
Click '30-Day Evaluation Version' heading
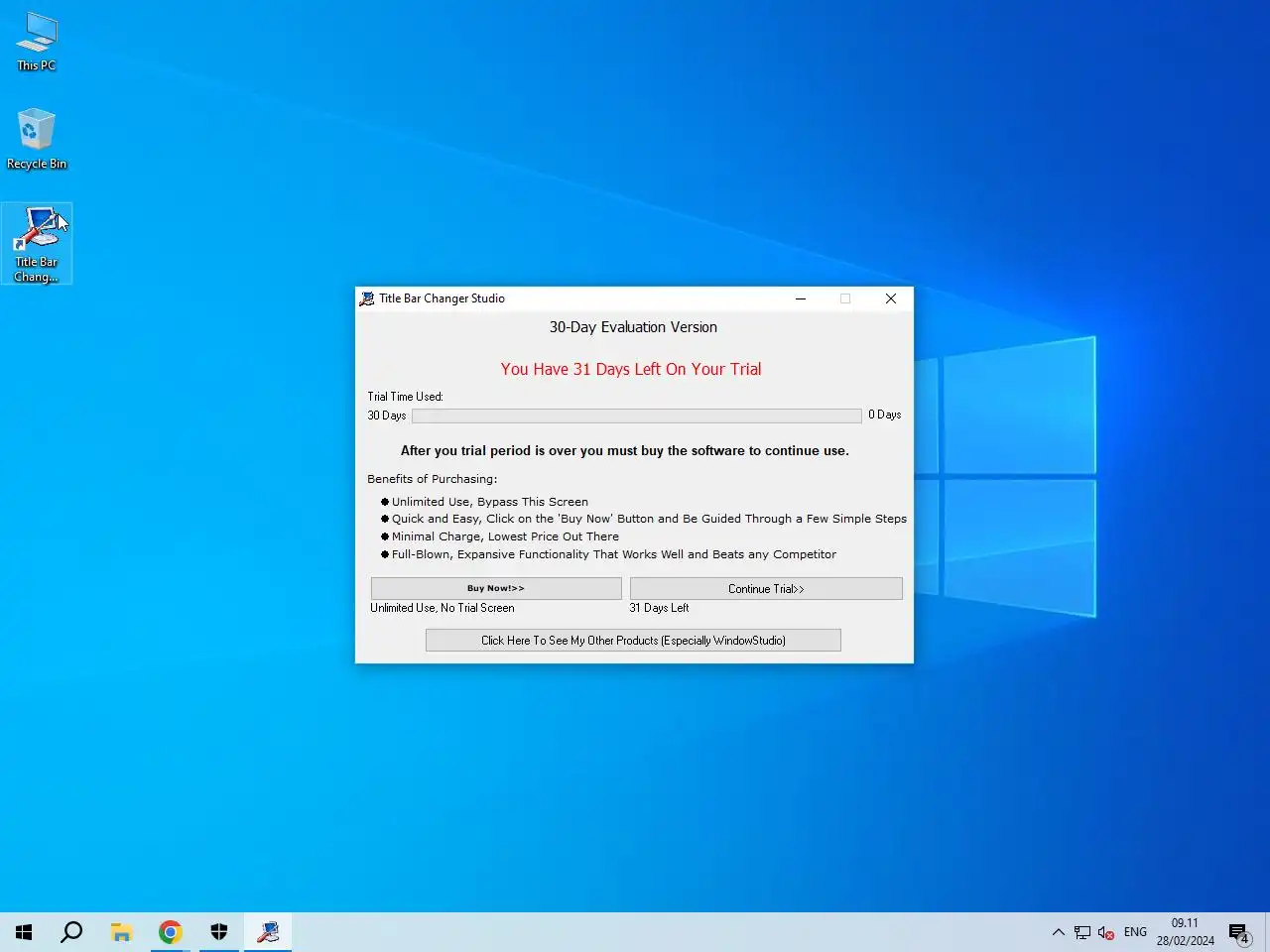(x=633, y=327)
